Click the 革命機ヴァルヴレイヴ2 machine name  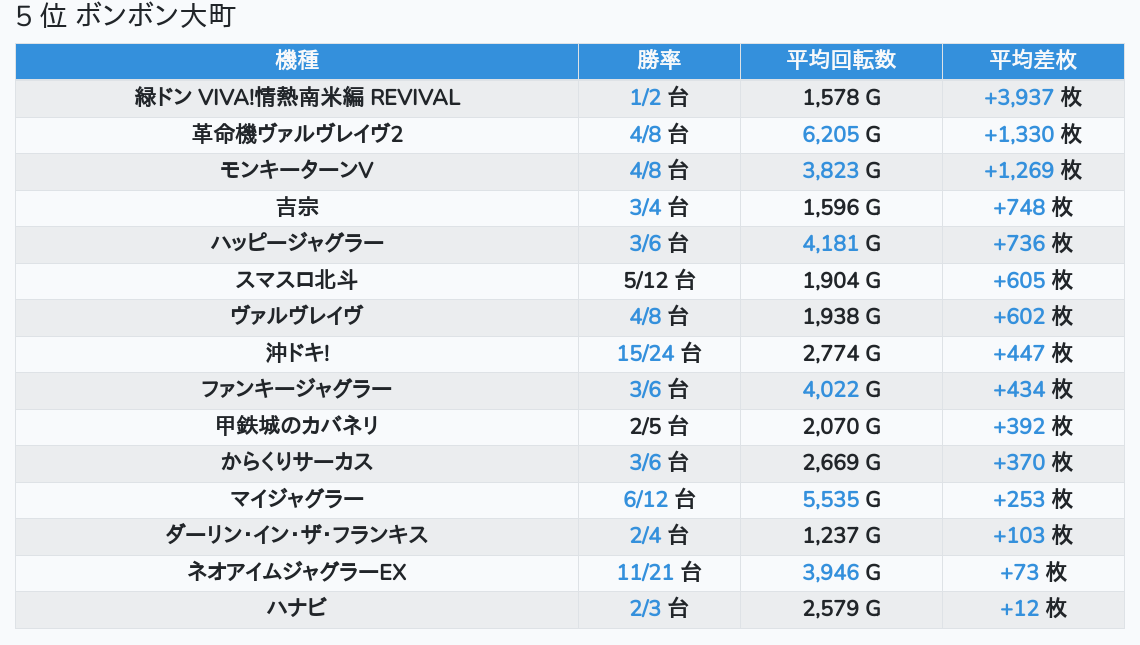[x=297, y=134]
